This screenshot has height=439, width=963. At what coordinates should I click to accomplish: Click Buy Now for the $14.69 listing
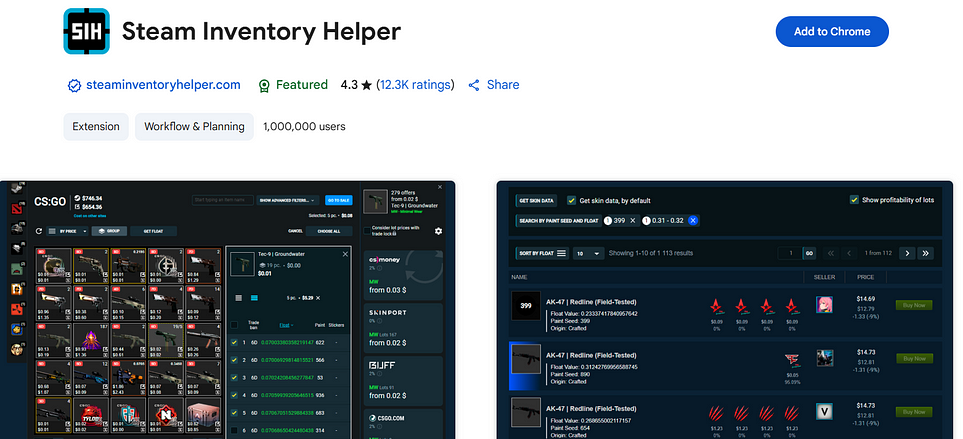coord(914,305)
